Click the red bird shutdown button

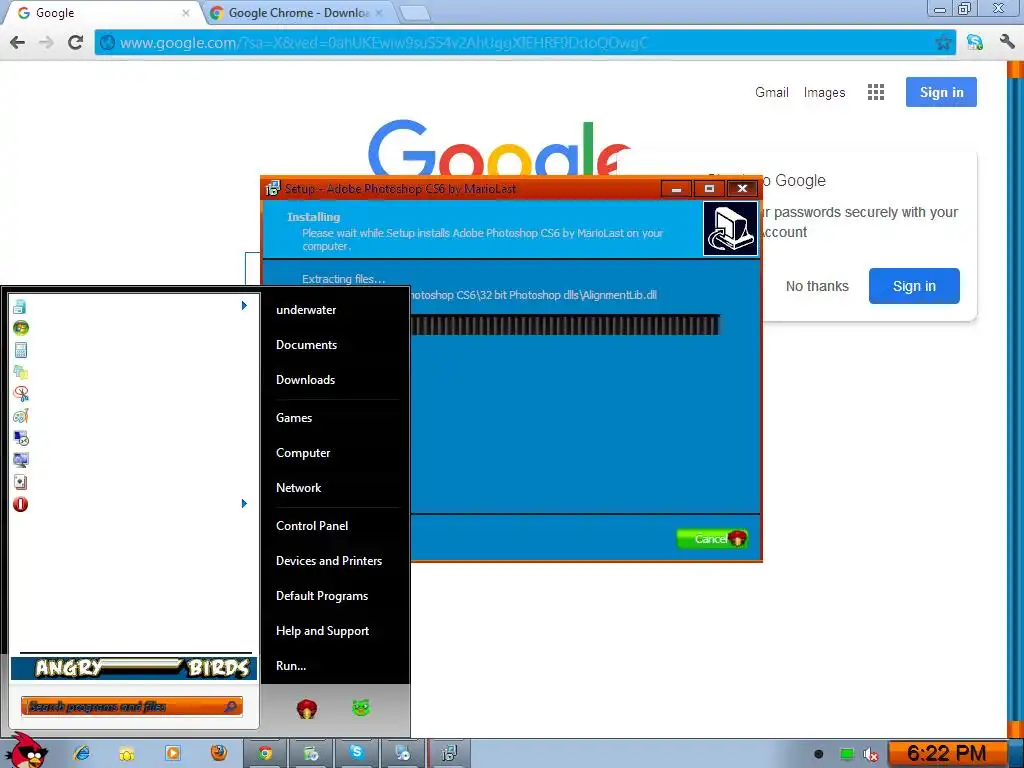(307, 709)
